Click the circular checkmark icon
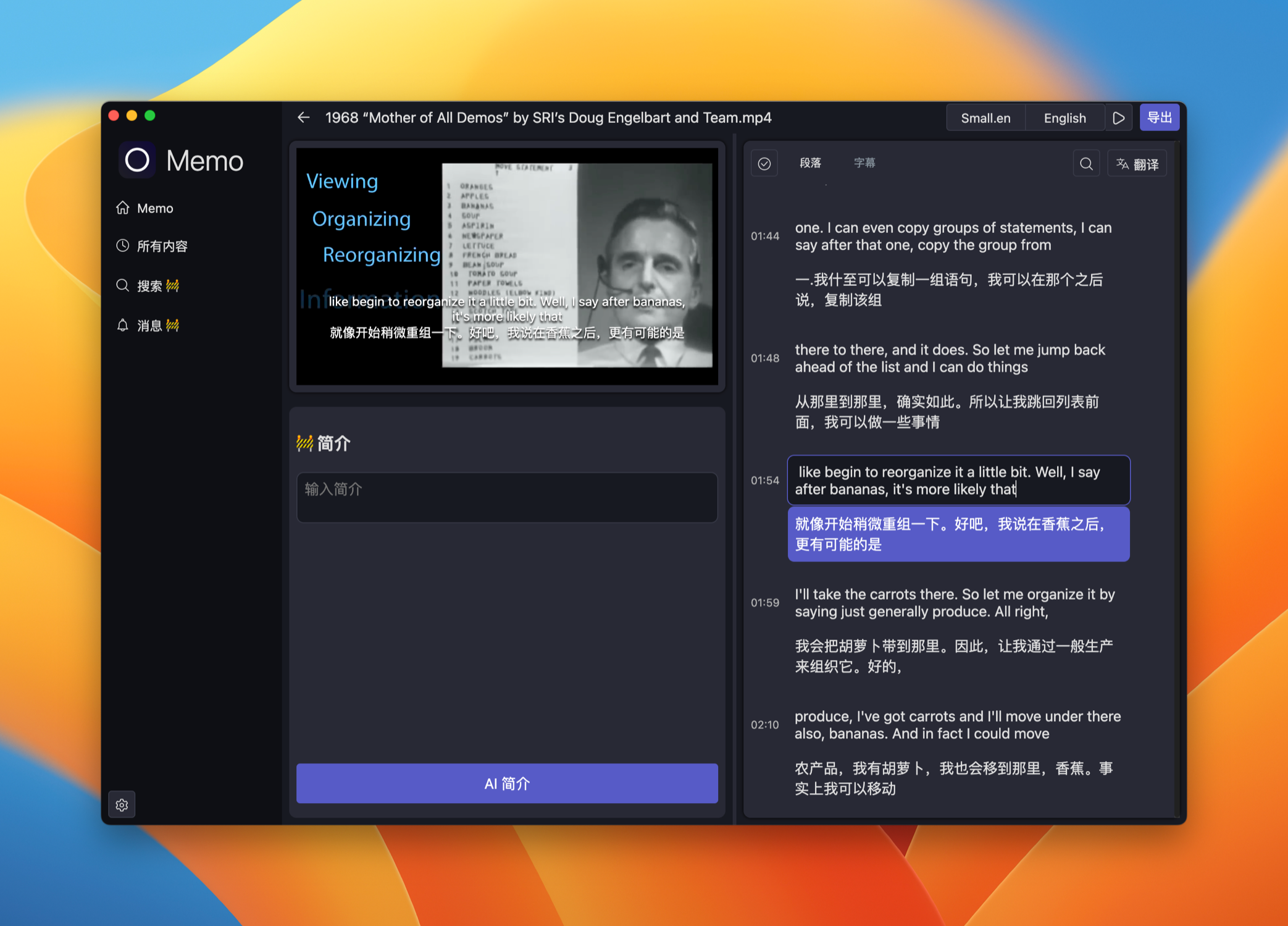The width and height of the screenshot is (1288, 926). click(x=764, y=164)
